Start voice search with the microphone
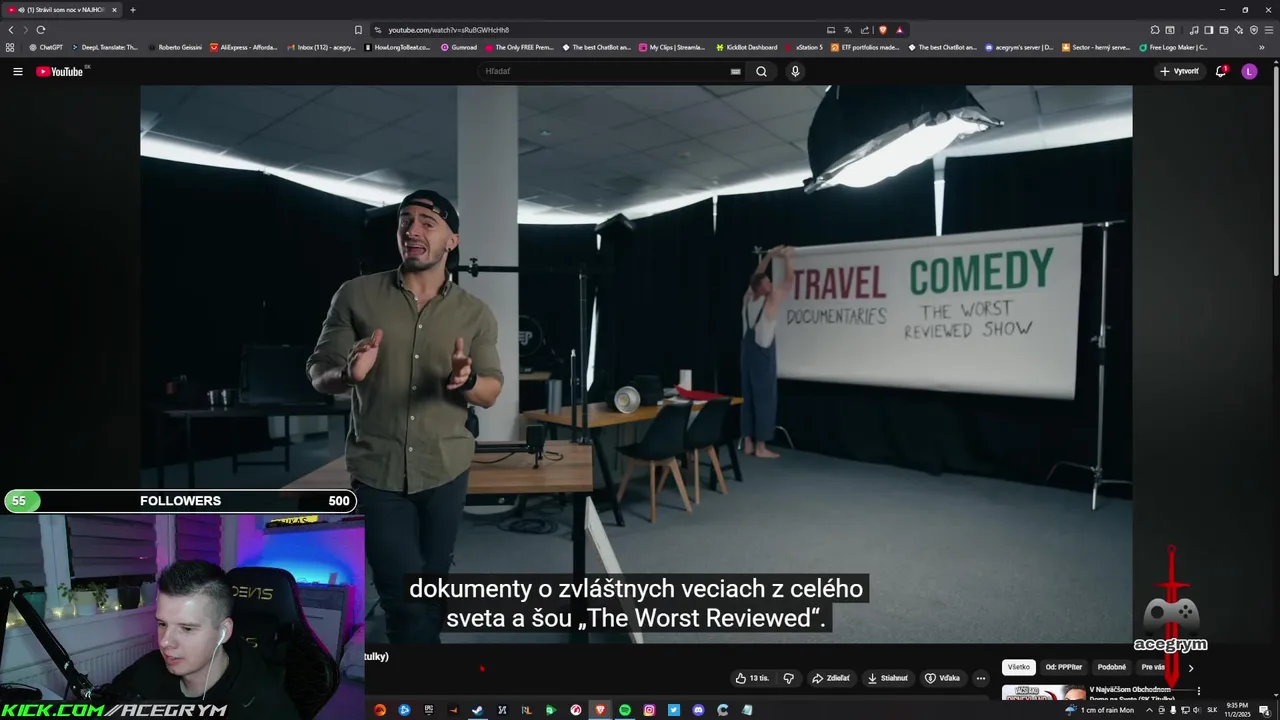 pos(795,71)
